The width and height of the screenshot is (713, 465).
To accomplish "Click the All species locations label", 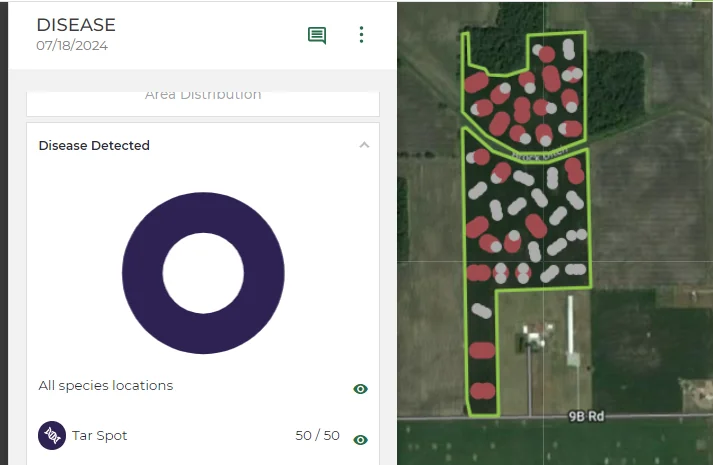I will coord(106,385).
